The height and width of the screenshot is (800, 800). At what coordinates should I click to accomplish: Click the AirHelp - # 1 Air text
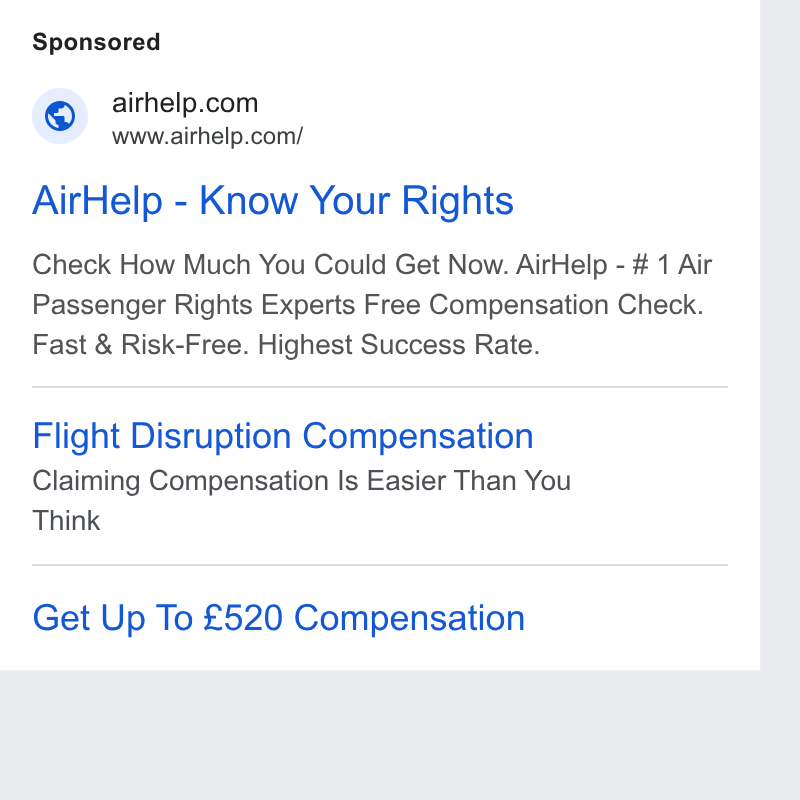614,265
